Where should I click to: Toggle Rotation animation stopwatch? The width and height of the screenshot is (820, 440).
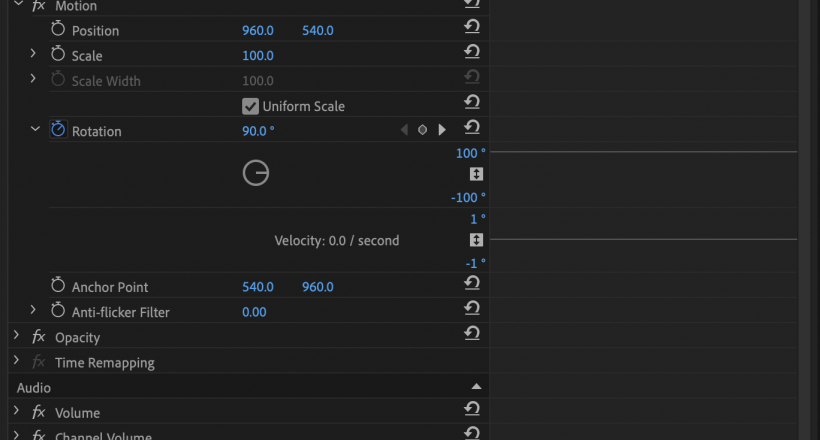pyautogui.click(x=58, y=130)
